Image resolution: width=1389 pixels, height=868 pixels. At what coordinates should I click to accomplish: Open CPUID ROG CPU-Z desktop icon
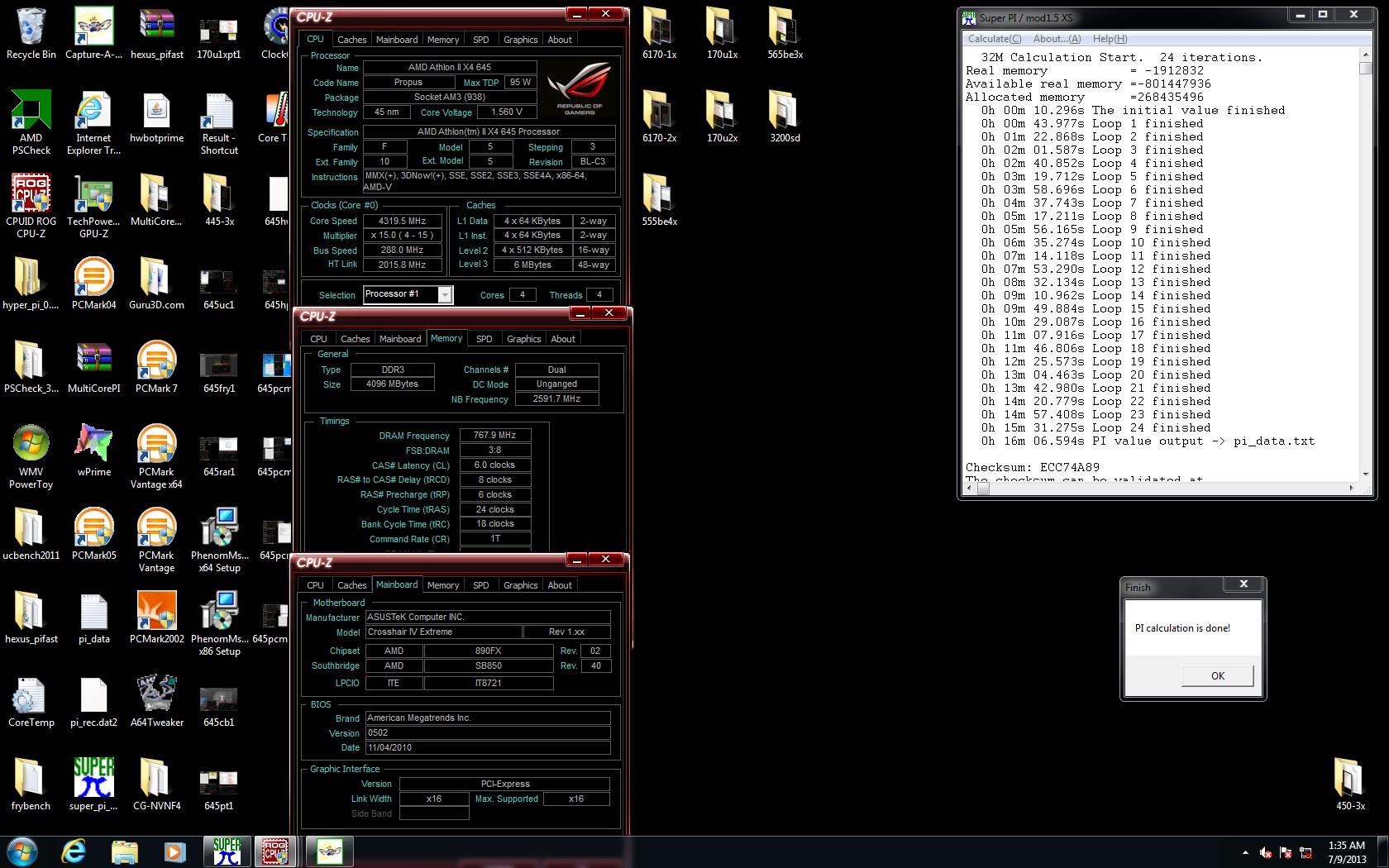coord(31,206)
